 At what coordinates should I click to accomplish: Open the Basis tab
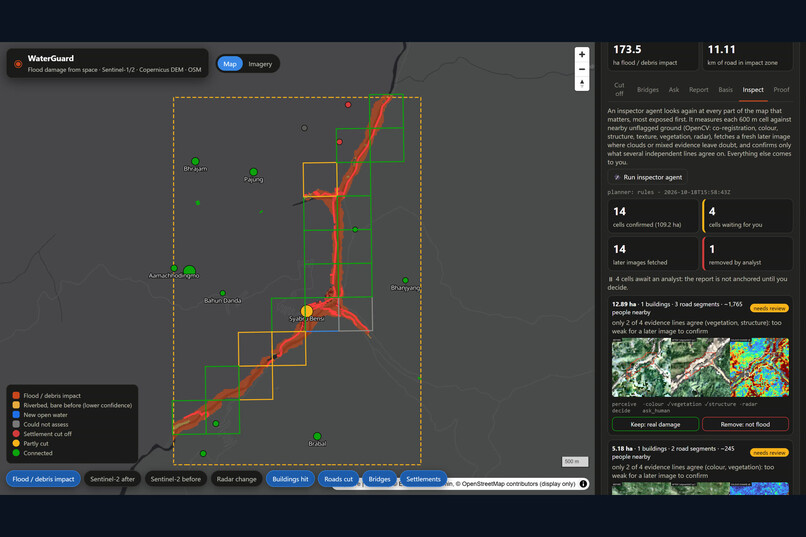pyautogui.click(x=725, y=89)
